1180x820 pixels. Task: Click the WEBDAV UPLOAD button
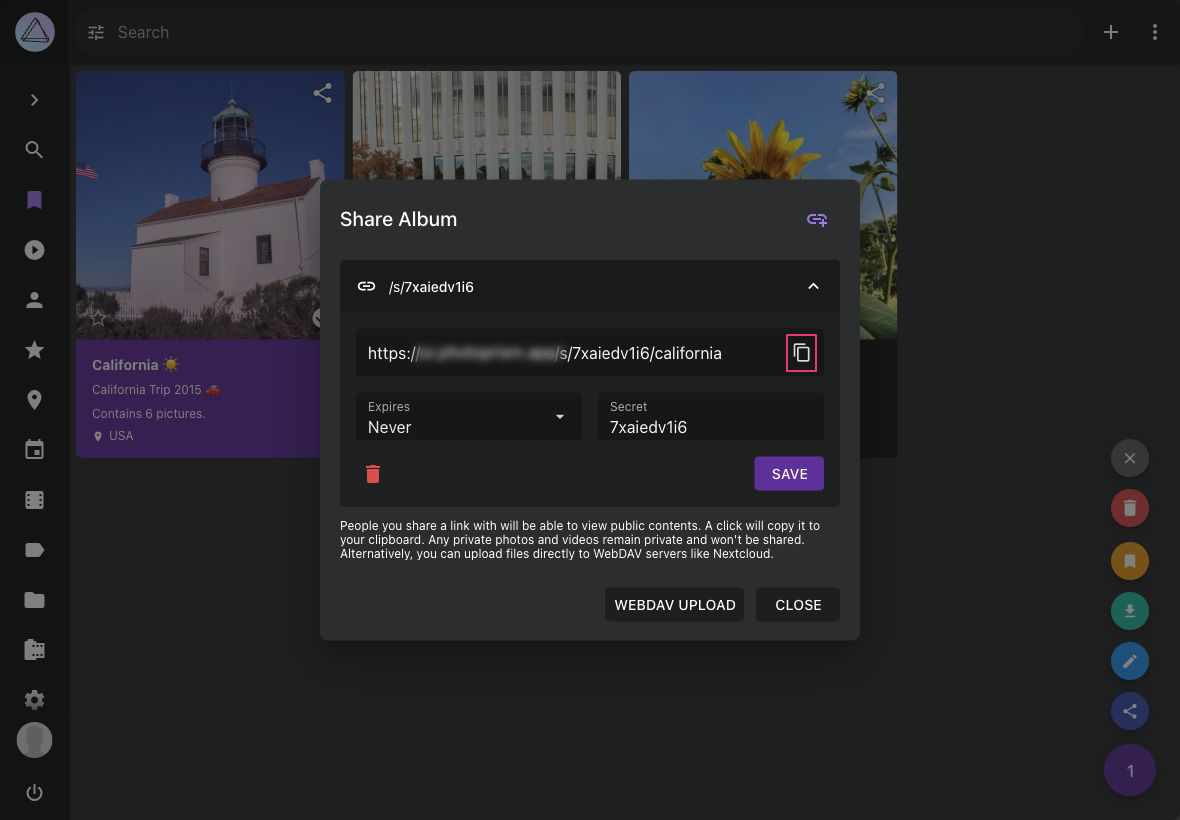pos(674,604)
